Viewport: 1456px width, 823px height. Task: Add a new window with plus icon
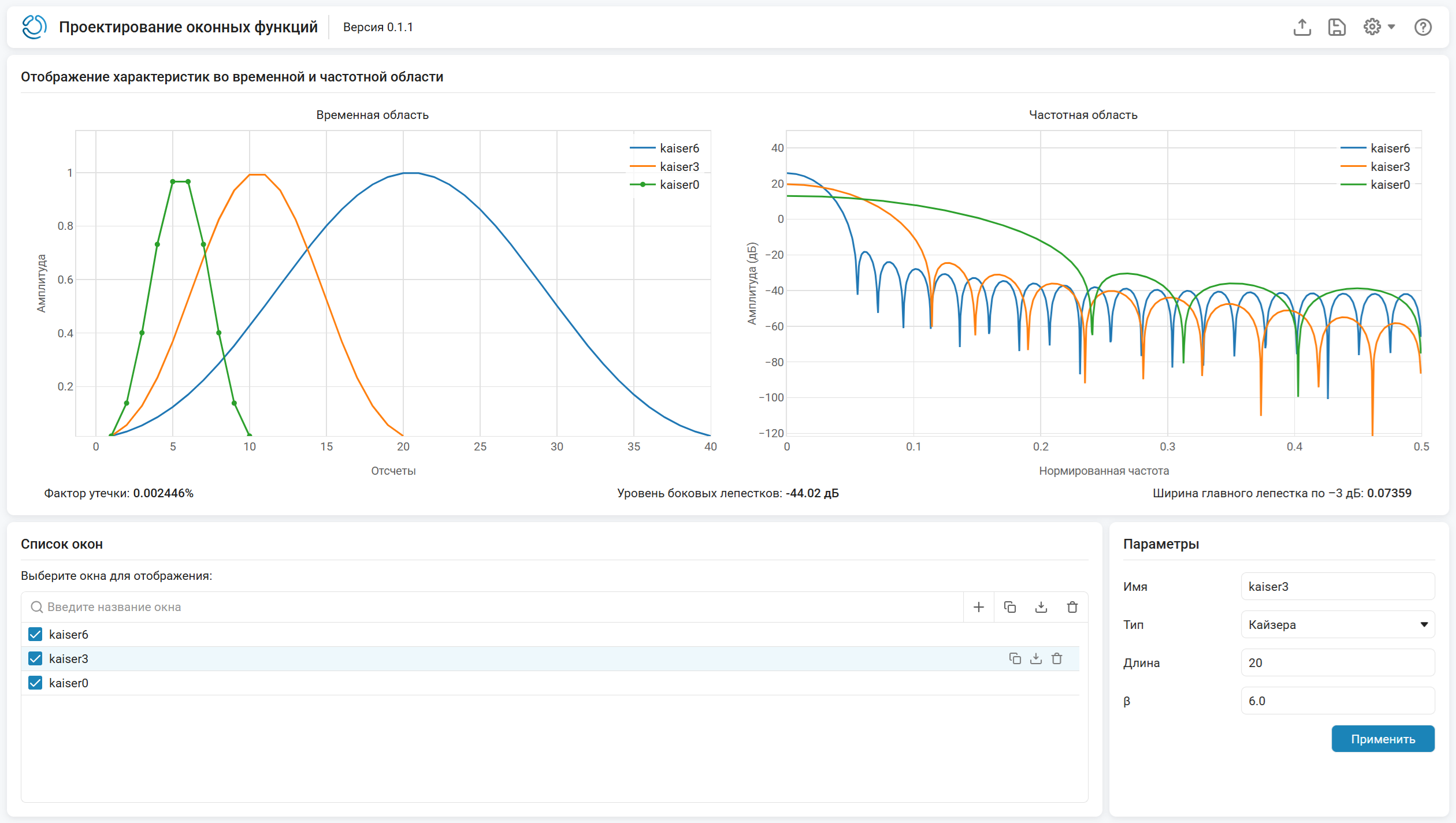pyautogui.click(x=979, y=607)
